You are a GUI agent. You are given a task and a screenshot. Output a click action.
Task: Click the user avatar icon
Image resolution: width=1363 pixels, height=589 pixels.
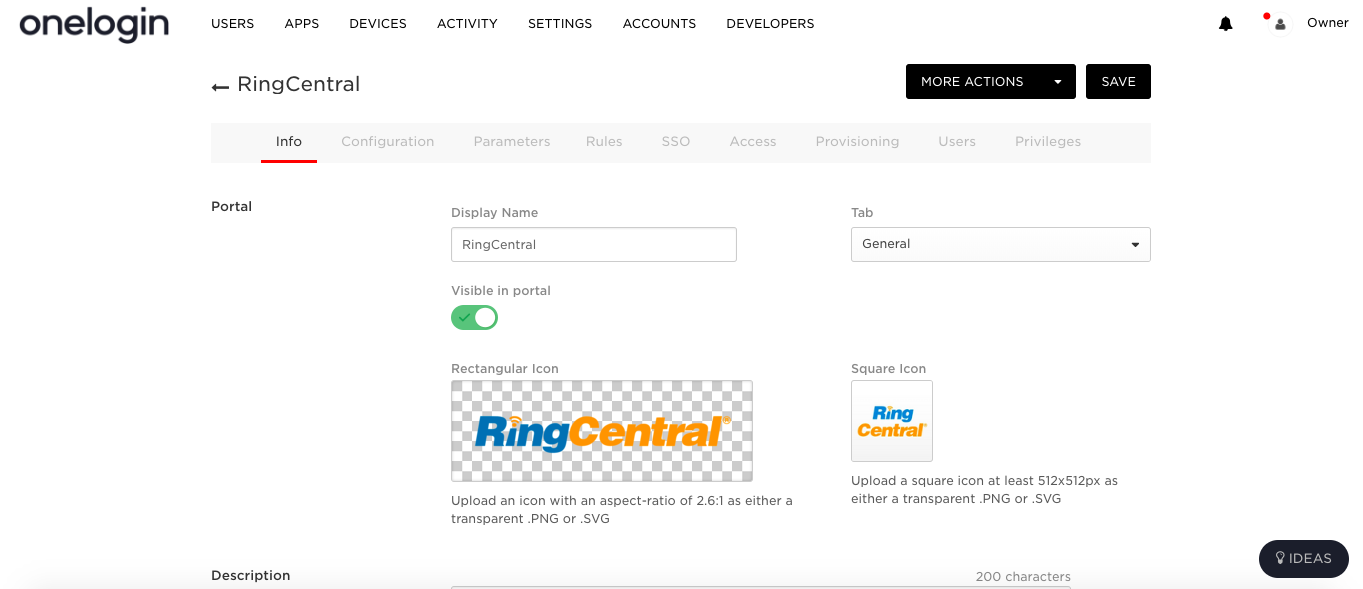click(x=1279, y=23)
